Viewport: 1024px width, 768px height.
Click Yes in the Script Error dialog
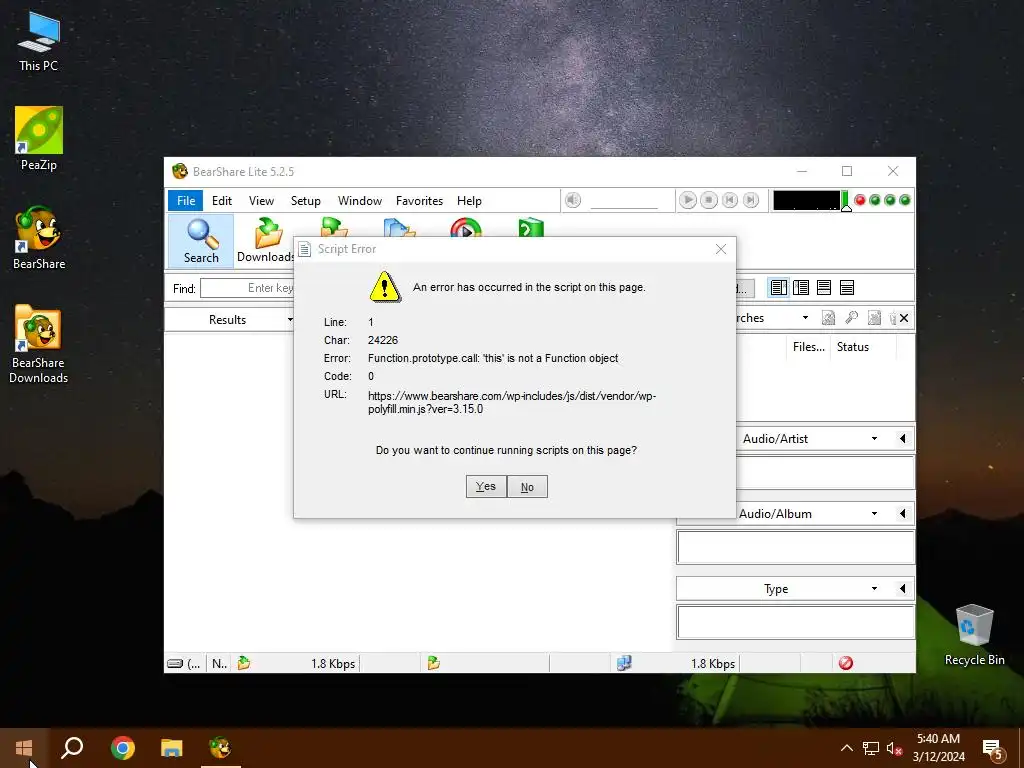click(x=486, y=487)
